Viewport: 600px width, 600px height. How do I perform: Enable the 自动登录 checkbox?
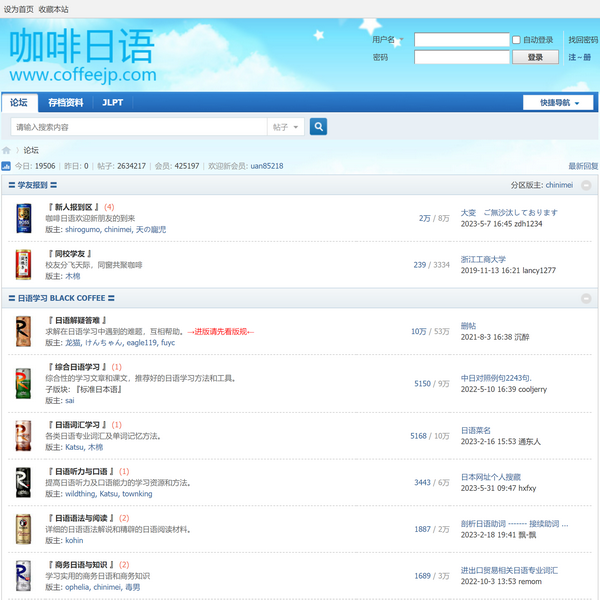[516, 40]
